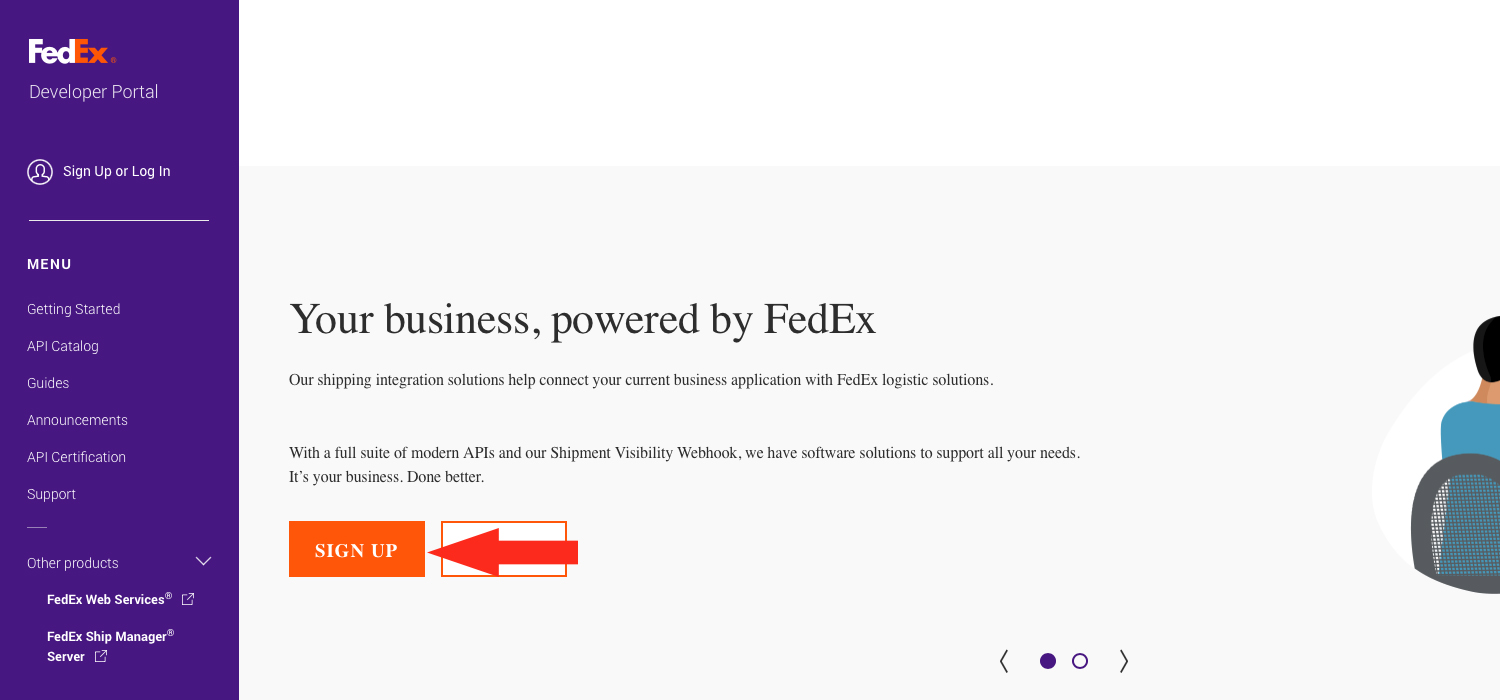
Task: Open API Catalog in the menu
Action: click(x=63, y=346)
